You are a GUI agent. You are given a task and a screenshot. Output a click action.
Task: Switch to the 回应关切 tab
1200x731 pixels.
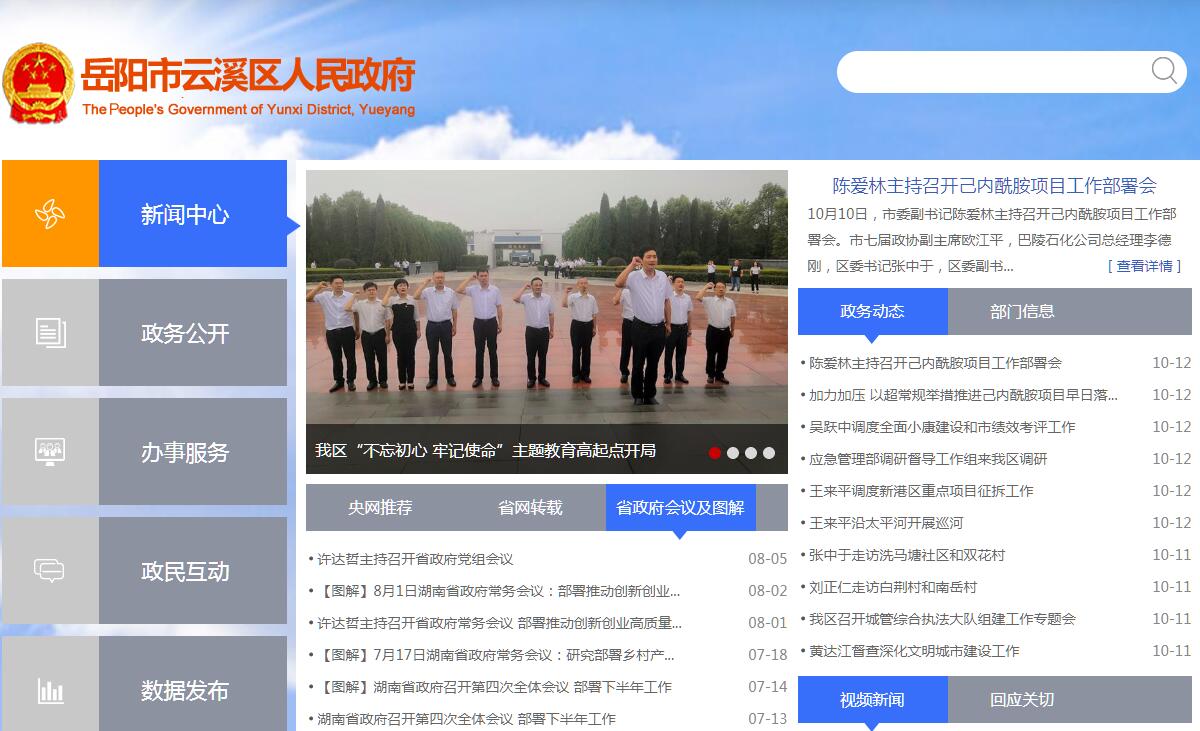click(1022, 699)
